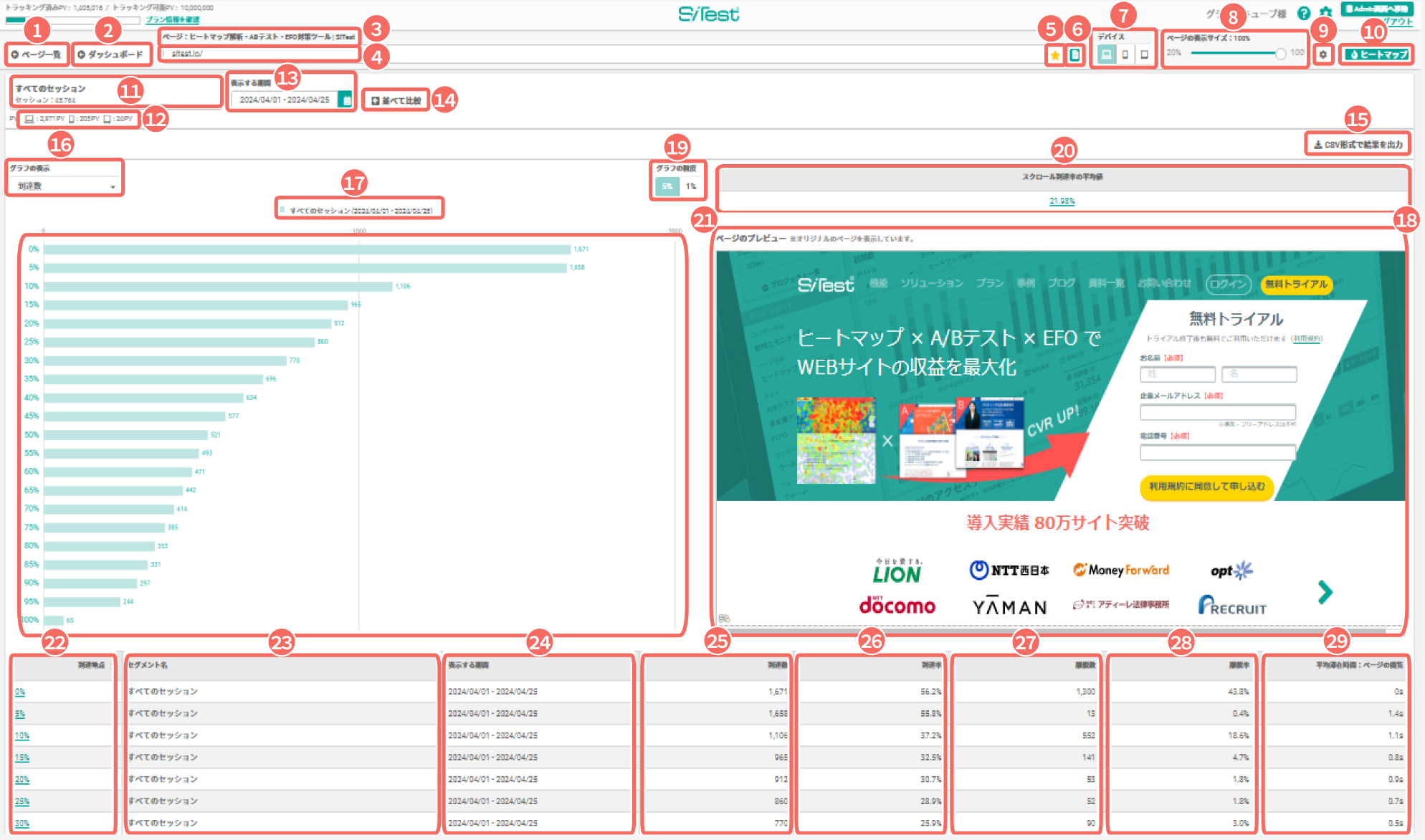1425x840 pixels.
Task: Click the 企業メールアドレス input in preview
Action: click(1218, 412)
